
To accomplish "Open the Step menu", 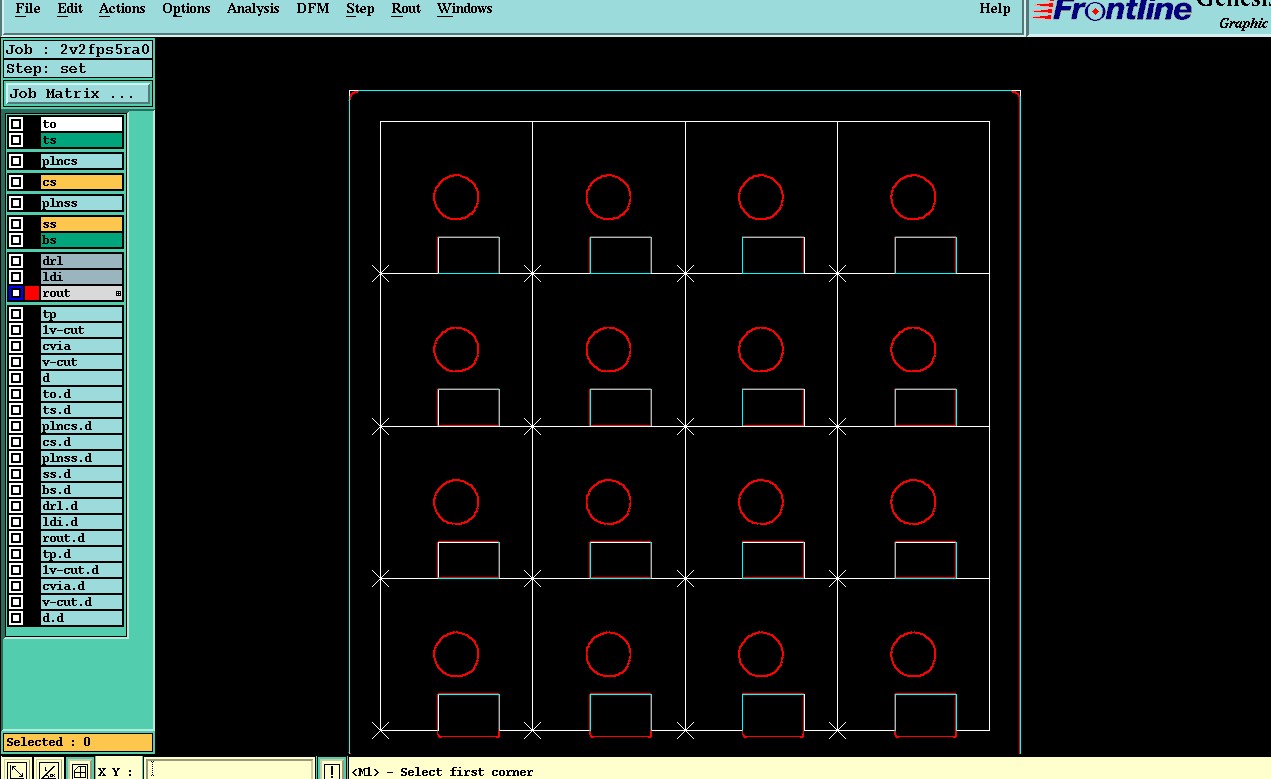I will point(360,9).
